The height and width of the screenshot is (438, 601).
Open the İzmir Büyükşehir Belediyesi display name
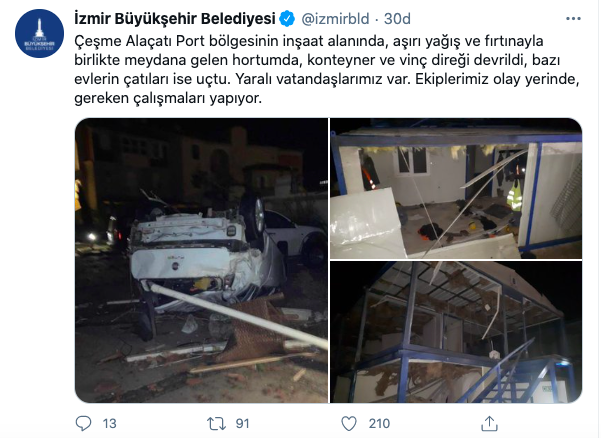click(x=175, y=19)
